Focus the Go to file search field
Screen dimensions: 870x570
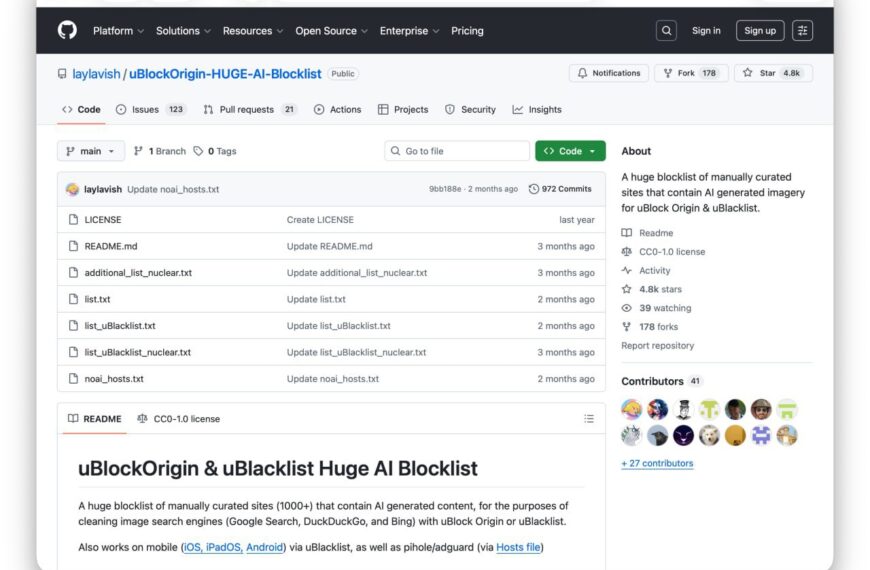tap(457, 151)
